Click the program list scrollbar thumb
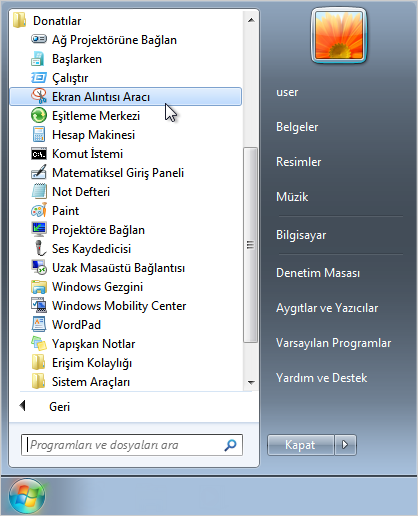The image size is (418, 516). (250, 245)
